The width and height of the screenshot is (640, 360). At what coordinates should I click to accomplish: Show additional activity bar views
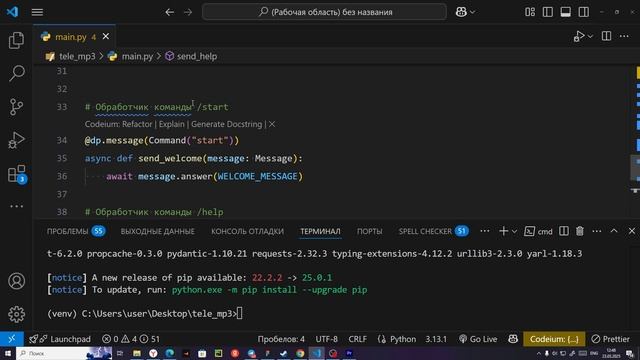point(16,206)
